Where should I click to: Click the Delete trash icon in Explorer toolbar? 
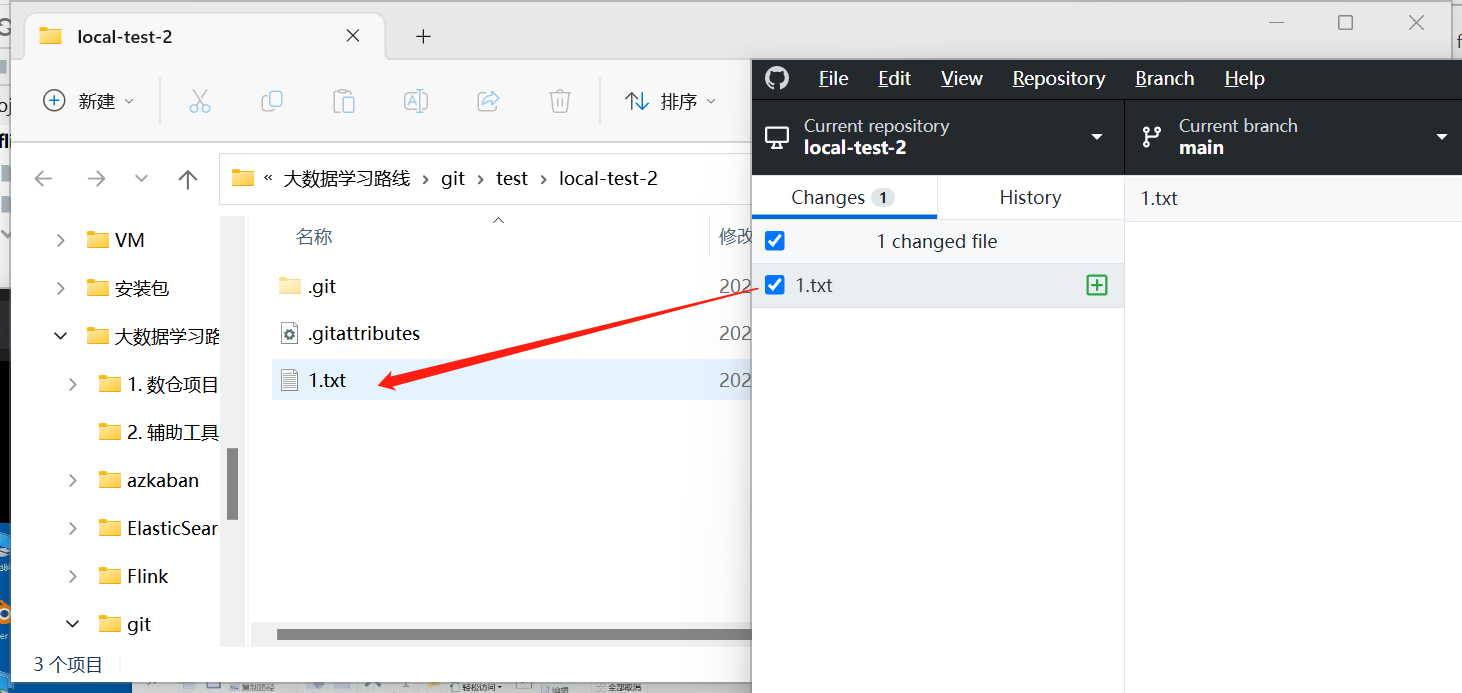pyautogui.click(x=560, y=101)
